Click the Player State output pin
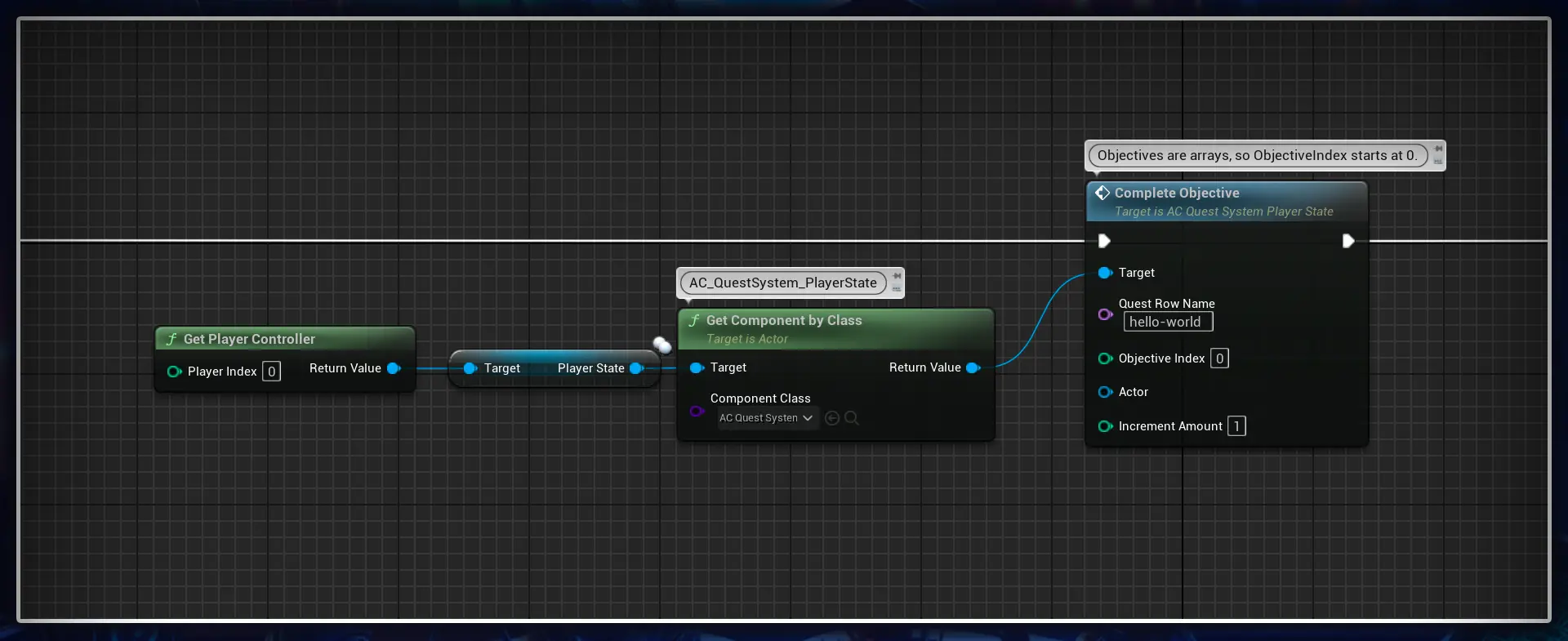Screen dimensions: 1568x641 coord(637,368)
